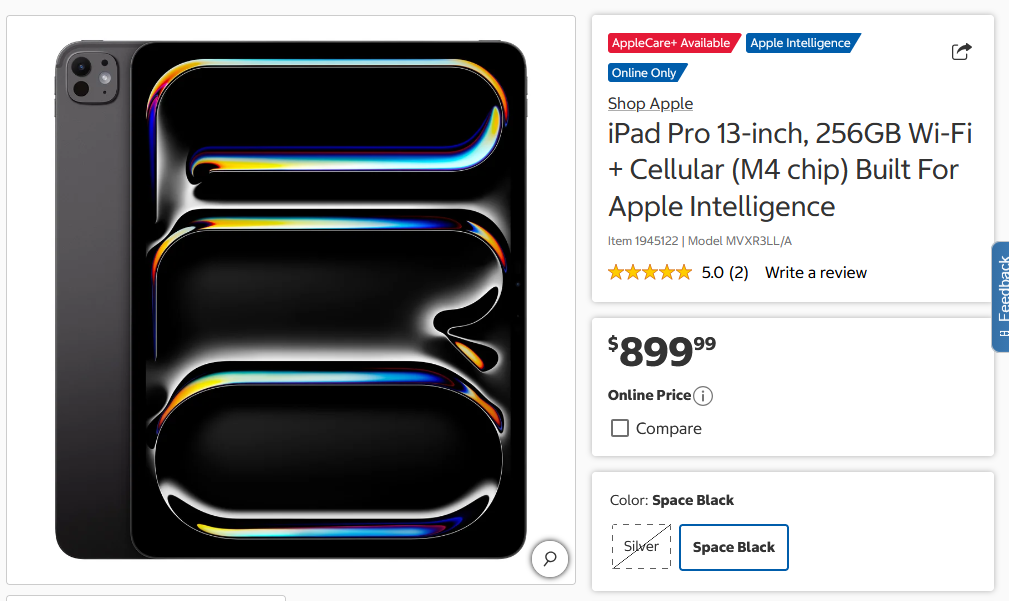Image resolution: width=1009 pixels, height=601 pixels.
Task: Click the share icon near the product title
Action: (x=961, y=51)
